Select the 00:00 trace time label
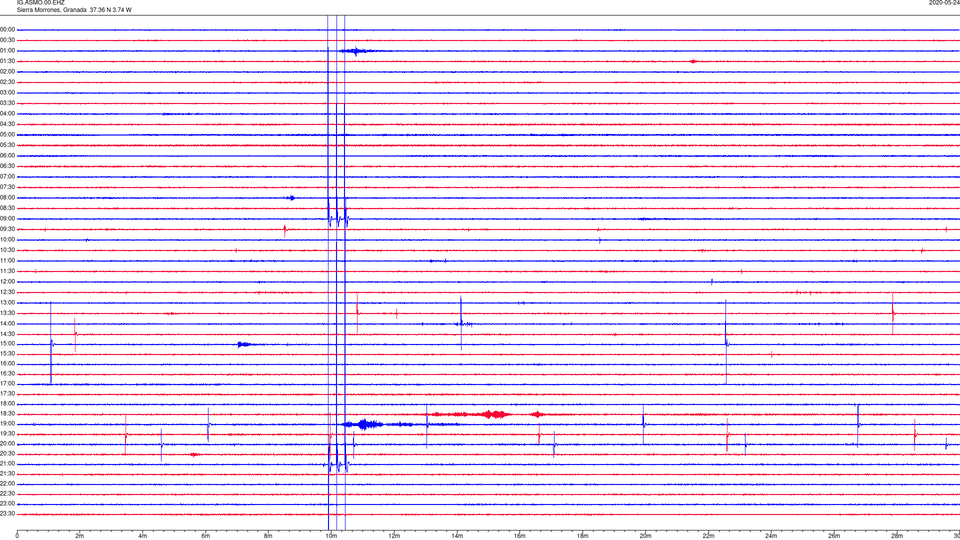The height and width of the screenshot is (540, 960). tap(7, 29)
